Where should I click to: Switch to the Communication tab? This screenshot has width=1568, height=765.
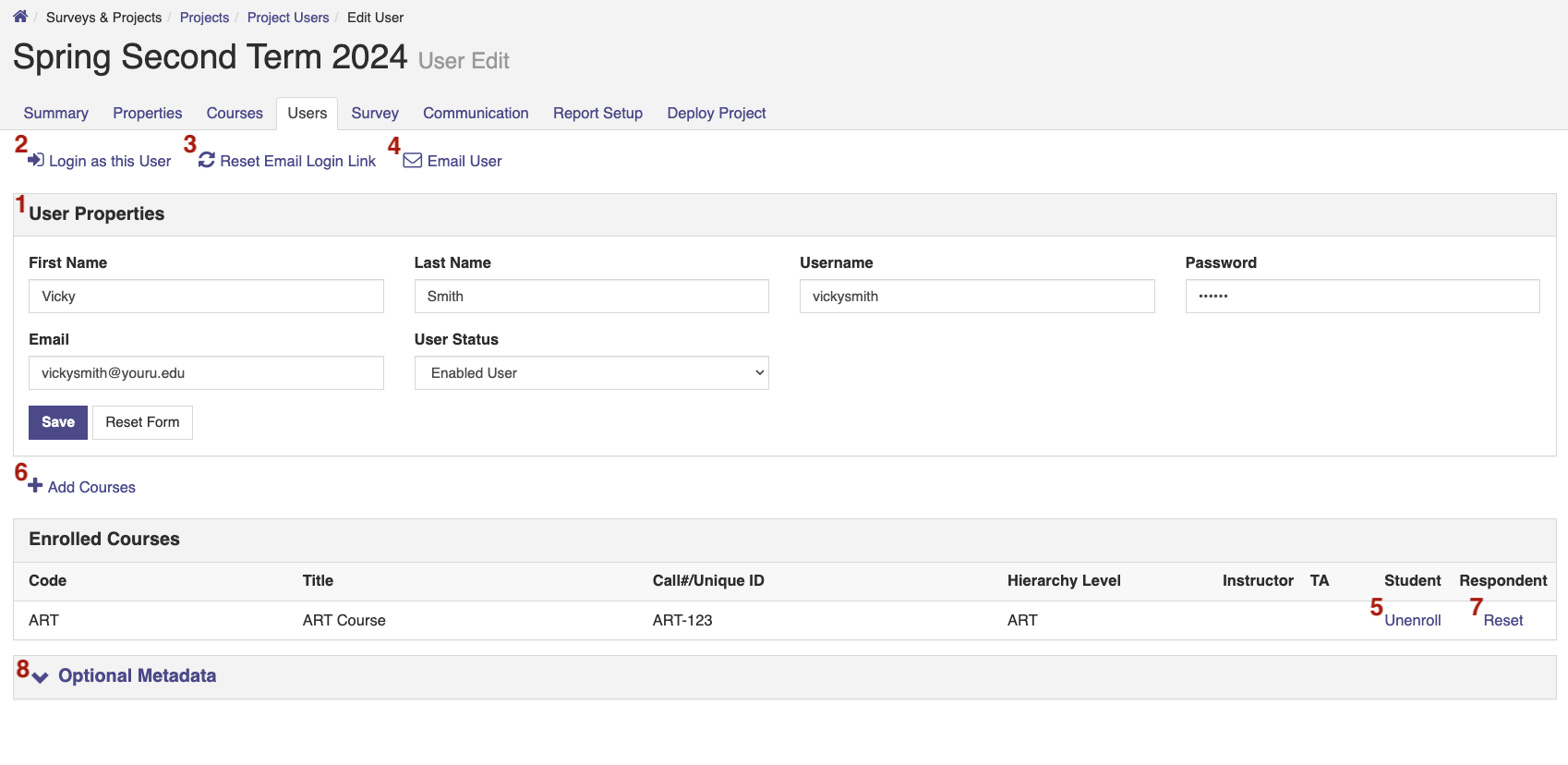476,113
